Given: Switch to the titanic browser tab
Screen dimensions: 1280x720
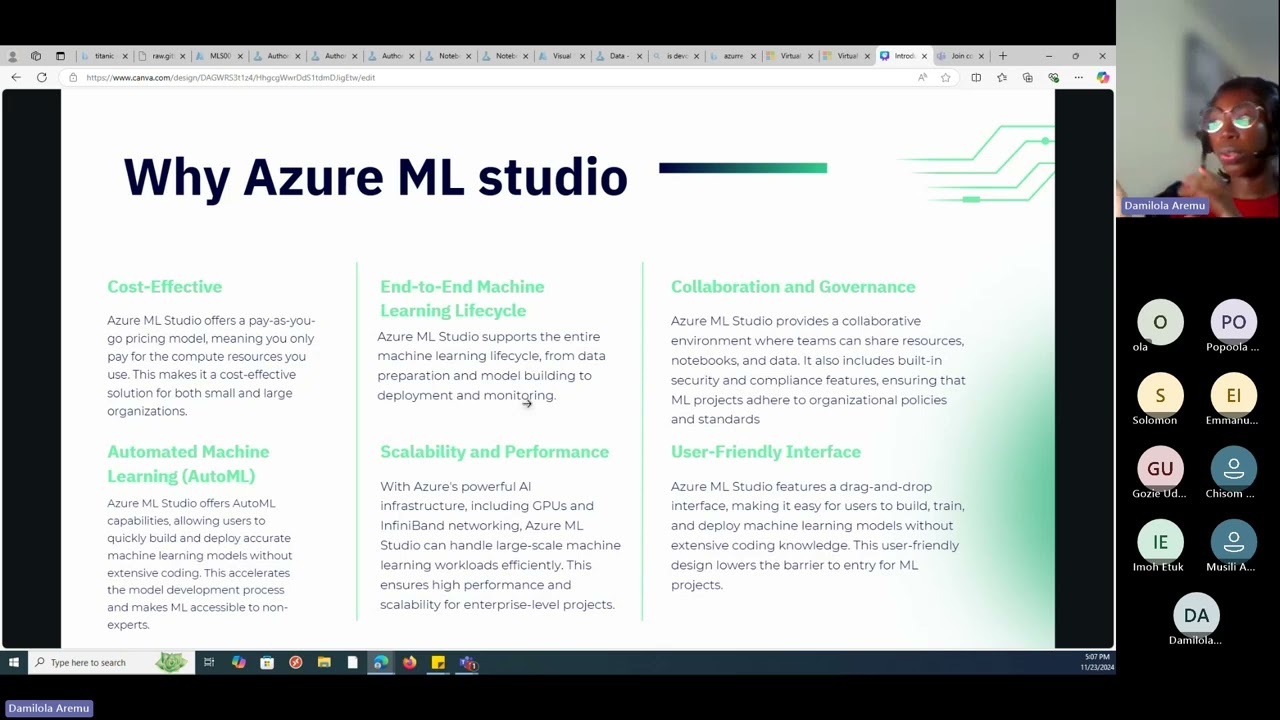Looking at the screenshot, I should pos(104,56).
